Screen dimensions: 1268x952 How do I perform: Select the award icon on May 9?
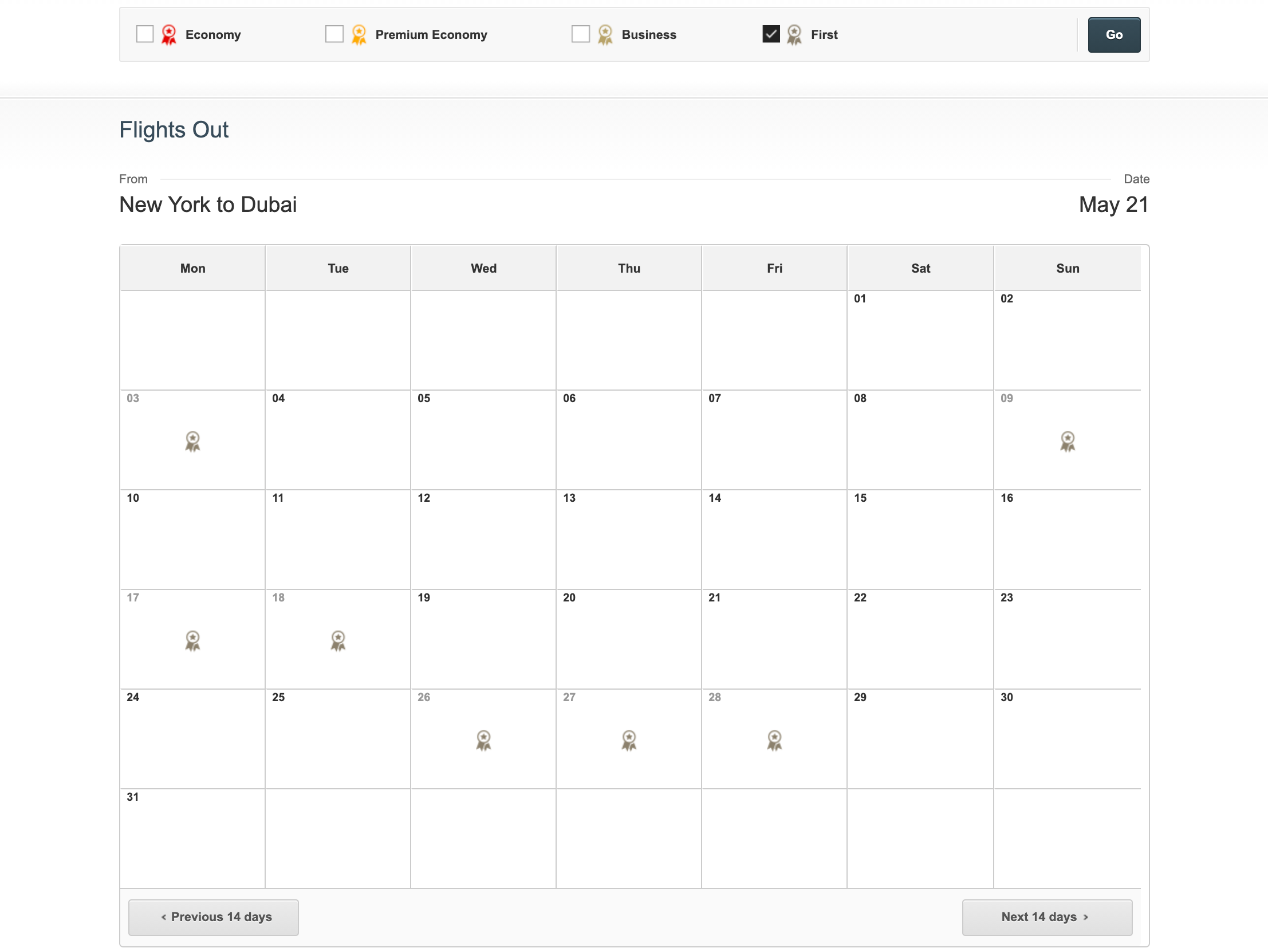pos(1068,442)
